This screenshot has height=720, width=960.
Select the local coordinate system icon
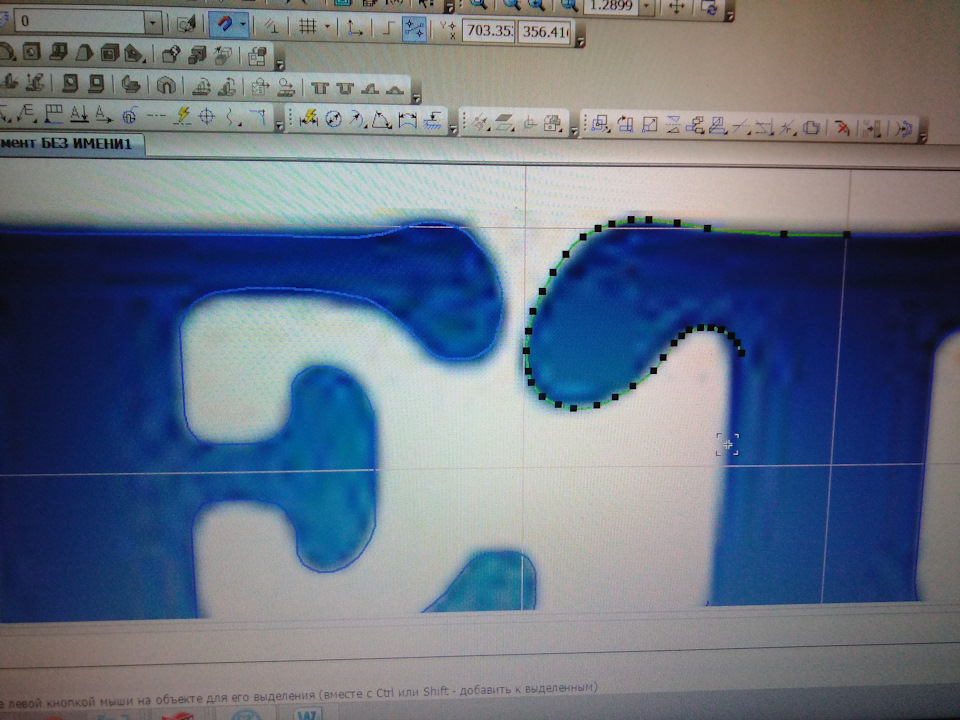tap(354, 28)
